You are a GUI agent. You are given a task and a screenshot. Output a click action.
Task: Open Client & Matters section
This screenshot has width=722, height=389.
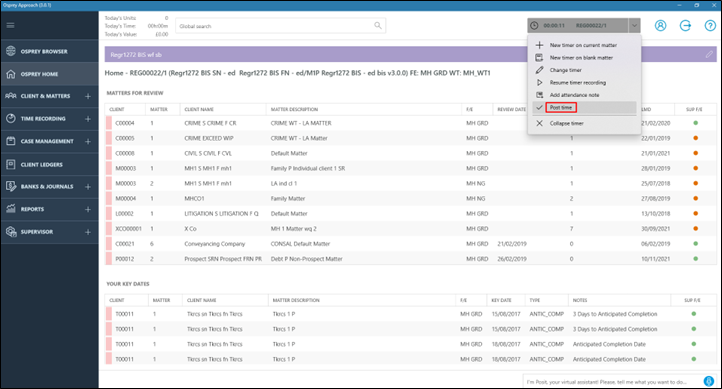click(x=45, y=96)
